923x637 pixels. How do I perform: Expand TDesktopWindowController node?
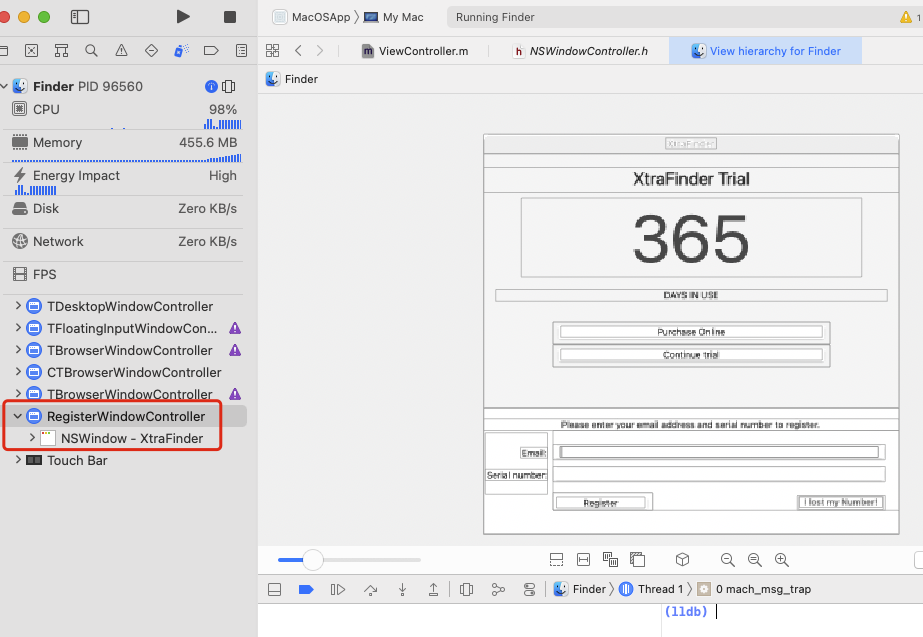tap(18, 306)
